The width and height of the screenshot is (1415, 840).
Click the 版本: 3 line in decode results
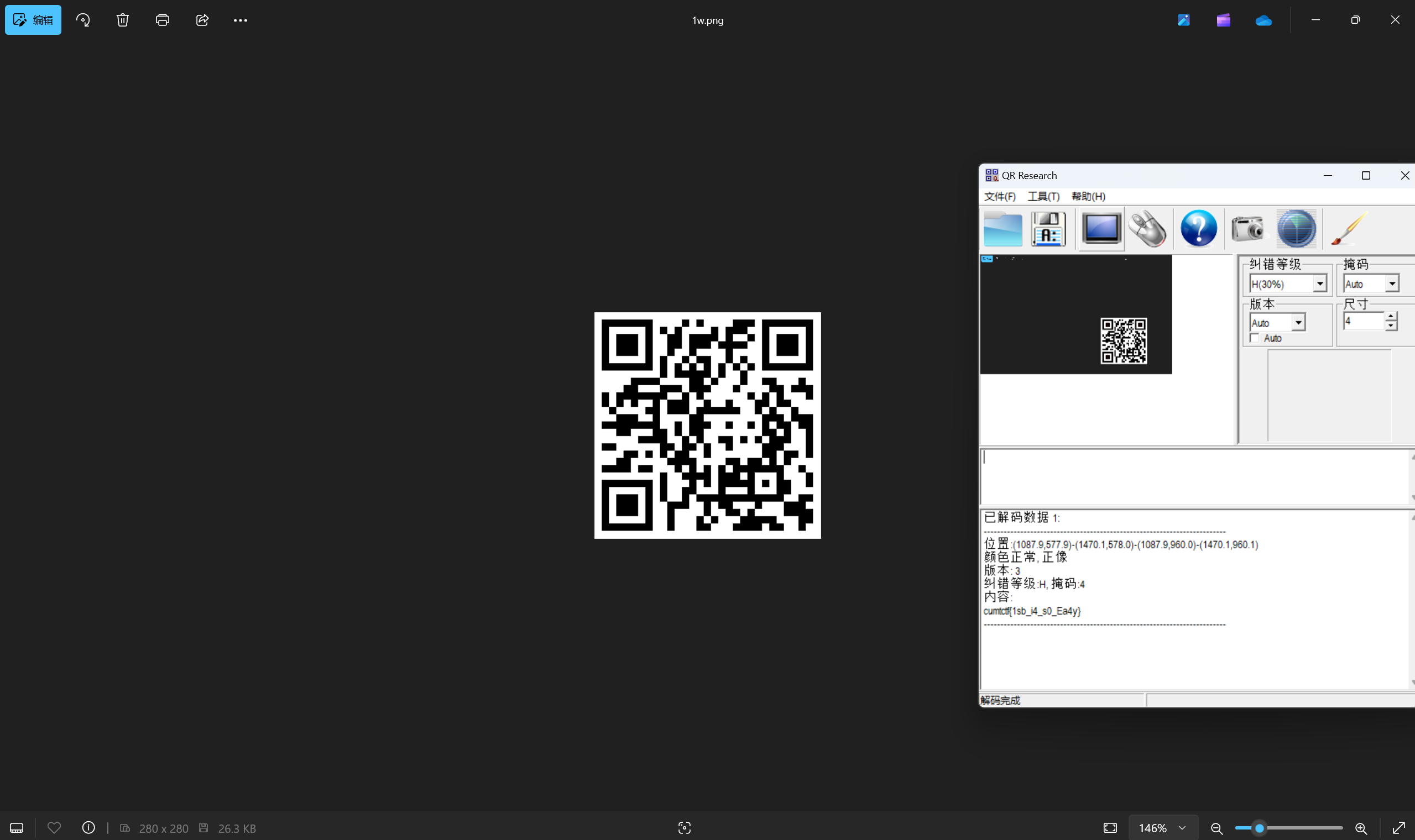[1001, 570]
